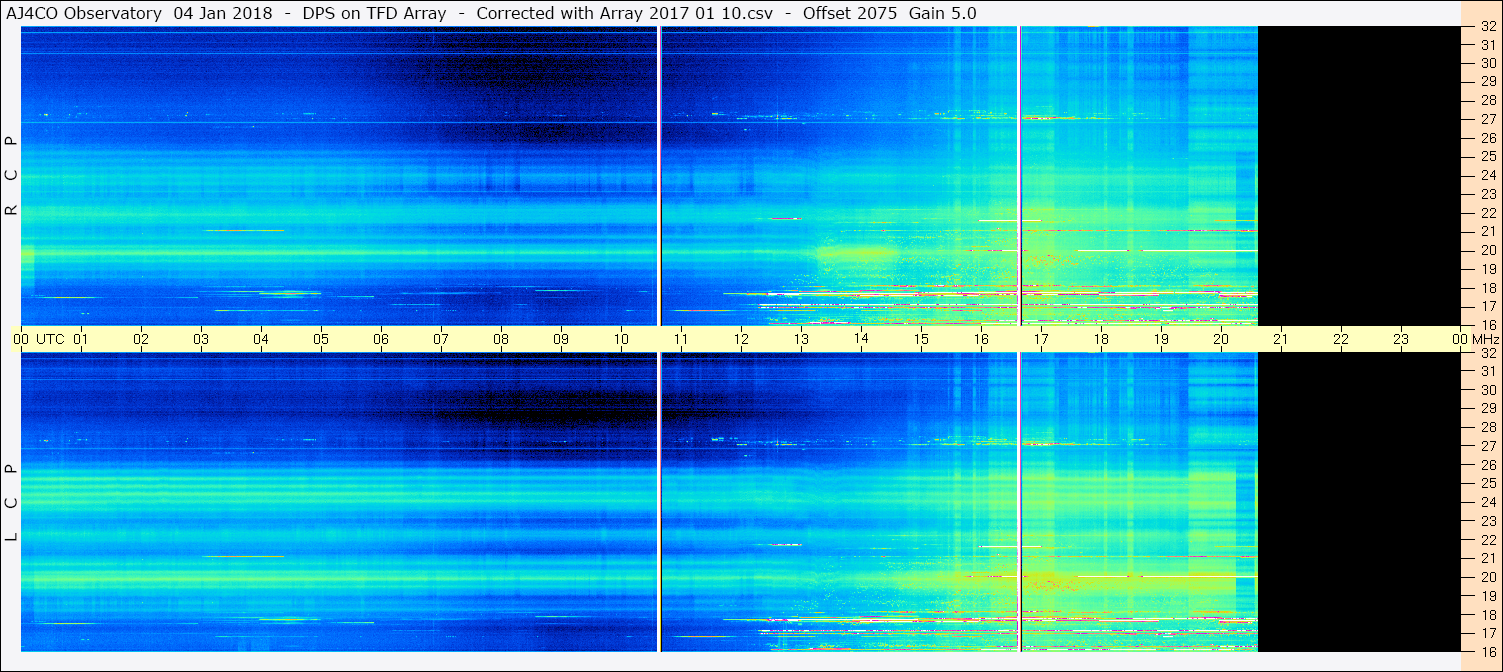Viewport: 1503px width, 672px height.
Task: Click the 00 hour label beside UTC
Action: tap(21, 339)
